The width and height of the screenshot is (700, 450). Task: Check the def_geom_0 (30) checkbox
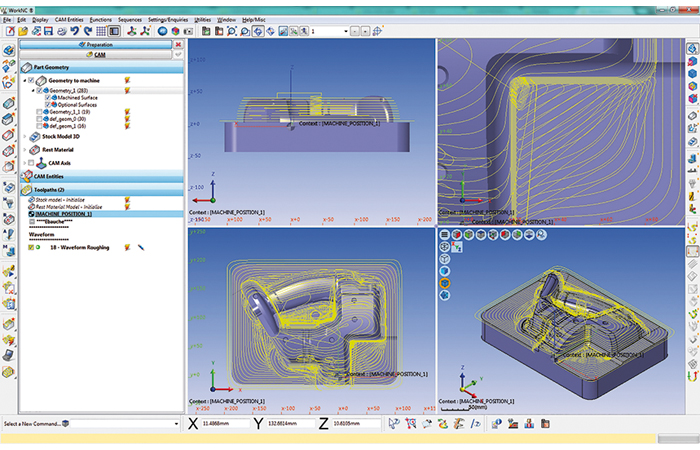pos(39,119)
